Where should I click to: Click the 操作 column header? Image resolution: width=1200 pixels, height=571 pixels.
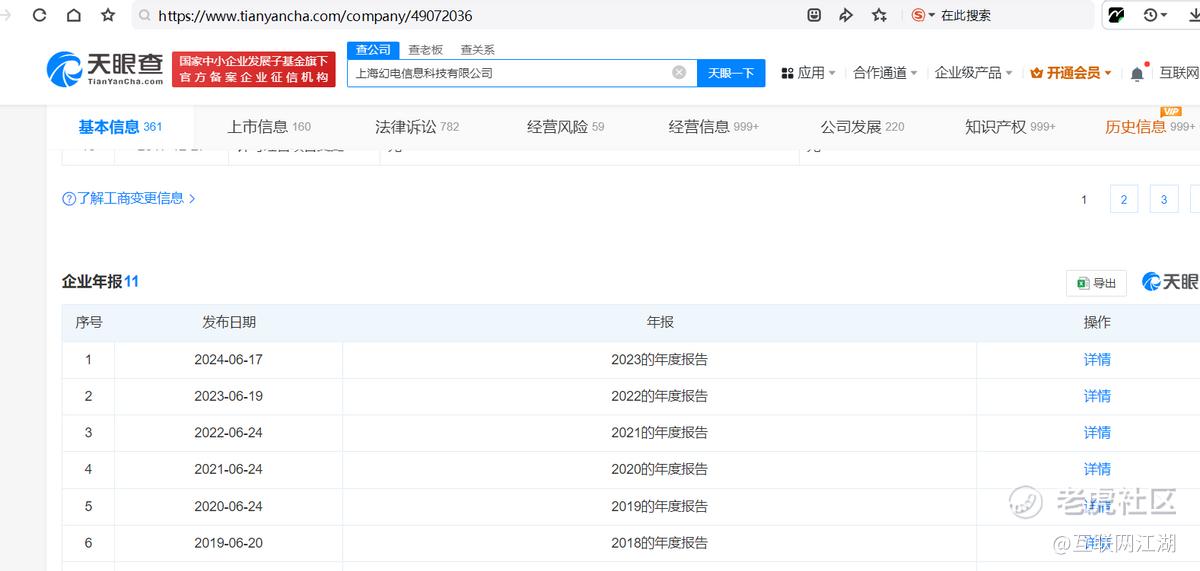pos(1097,322)
